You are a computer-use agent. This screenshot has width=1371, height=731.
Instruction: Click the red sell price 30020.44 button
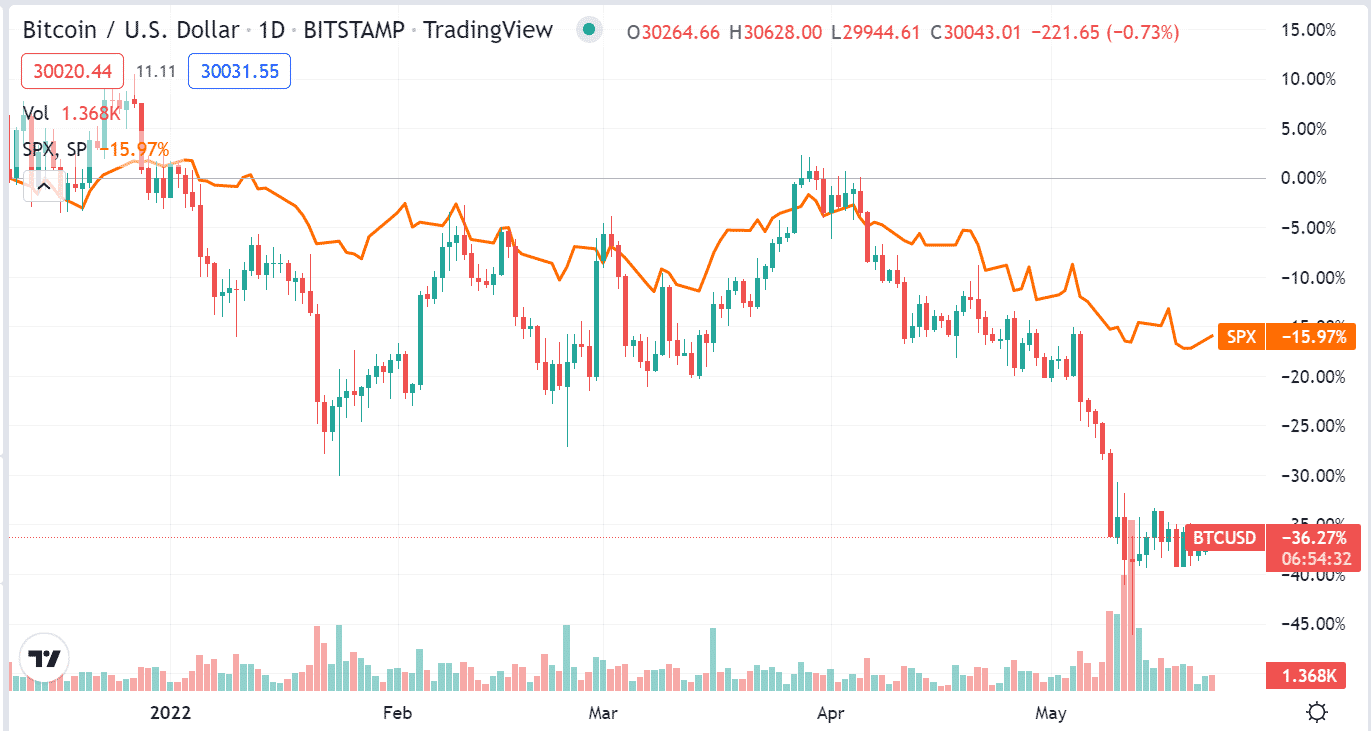click(x=72, y=71)
